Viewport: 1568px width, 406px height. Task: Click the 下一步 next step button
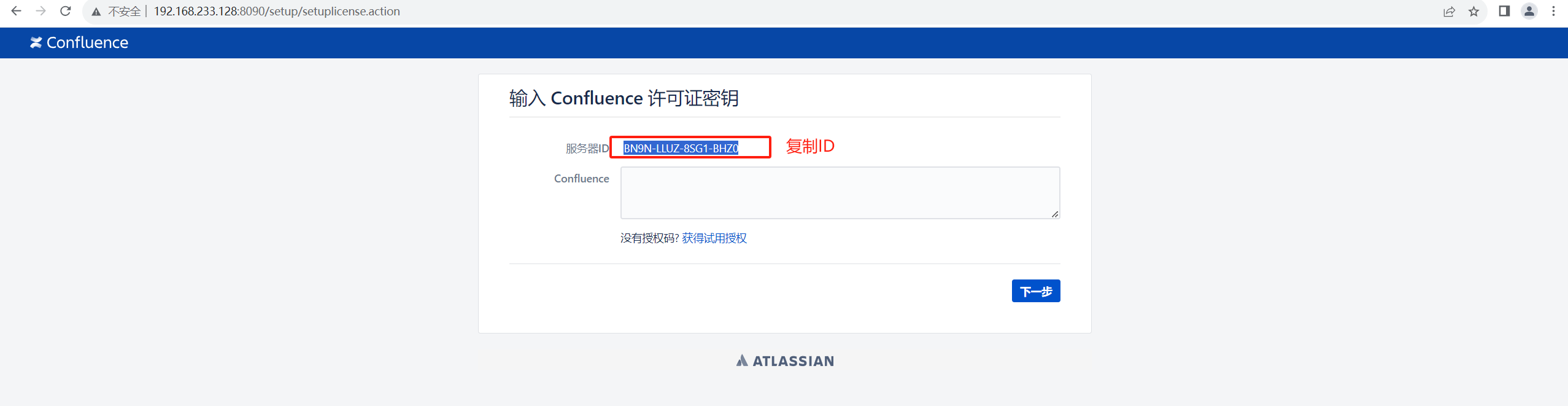pyautogui.click(x=1036, y=291)
